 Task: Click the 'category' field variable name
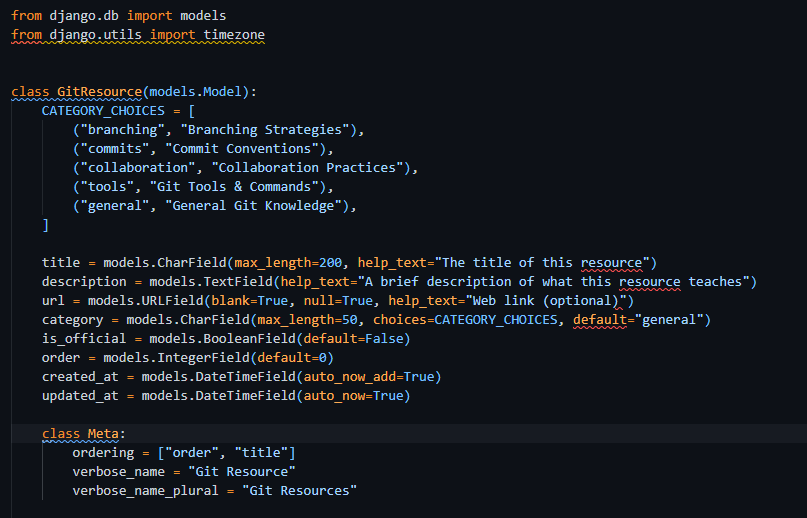point(73,320)
